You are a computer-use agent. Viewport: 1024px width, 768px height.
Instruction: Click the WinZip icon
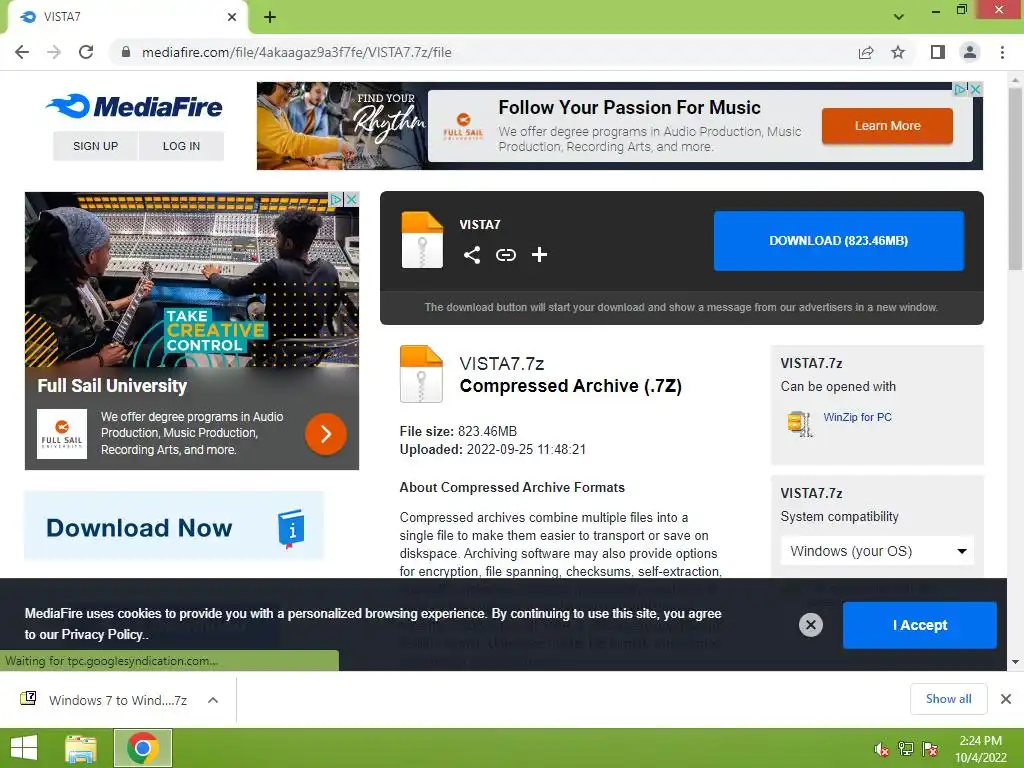(799, 423)
